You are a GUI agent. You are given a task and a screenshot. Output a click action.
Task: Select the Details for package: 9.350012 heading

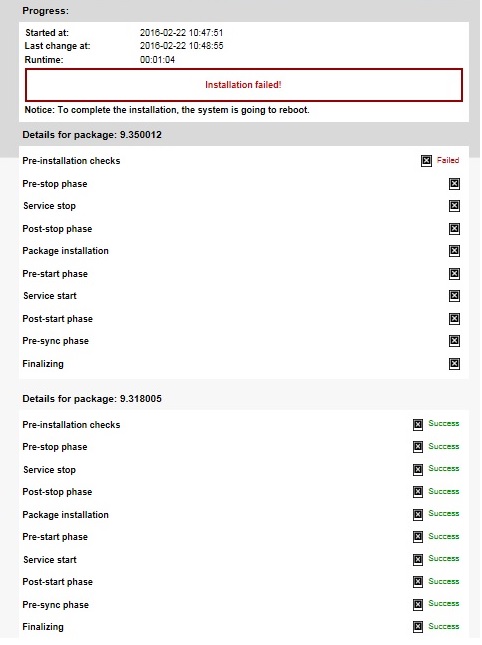tap(92, 135)
